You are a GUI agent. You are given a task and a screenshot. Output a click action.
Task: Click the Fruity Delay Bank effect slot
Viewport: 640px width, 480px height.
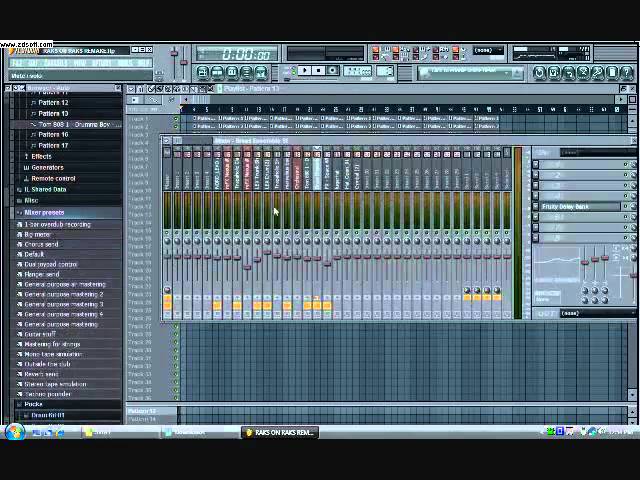click(x=580, y=207)
